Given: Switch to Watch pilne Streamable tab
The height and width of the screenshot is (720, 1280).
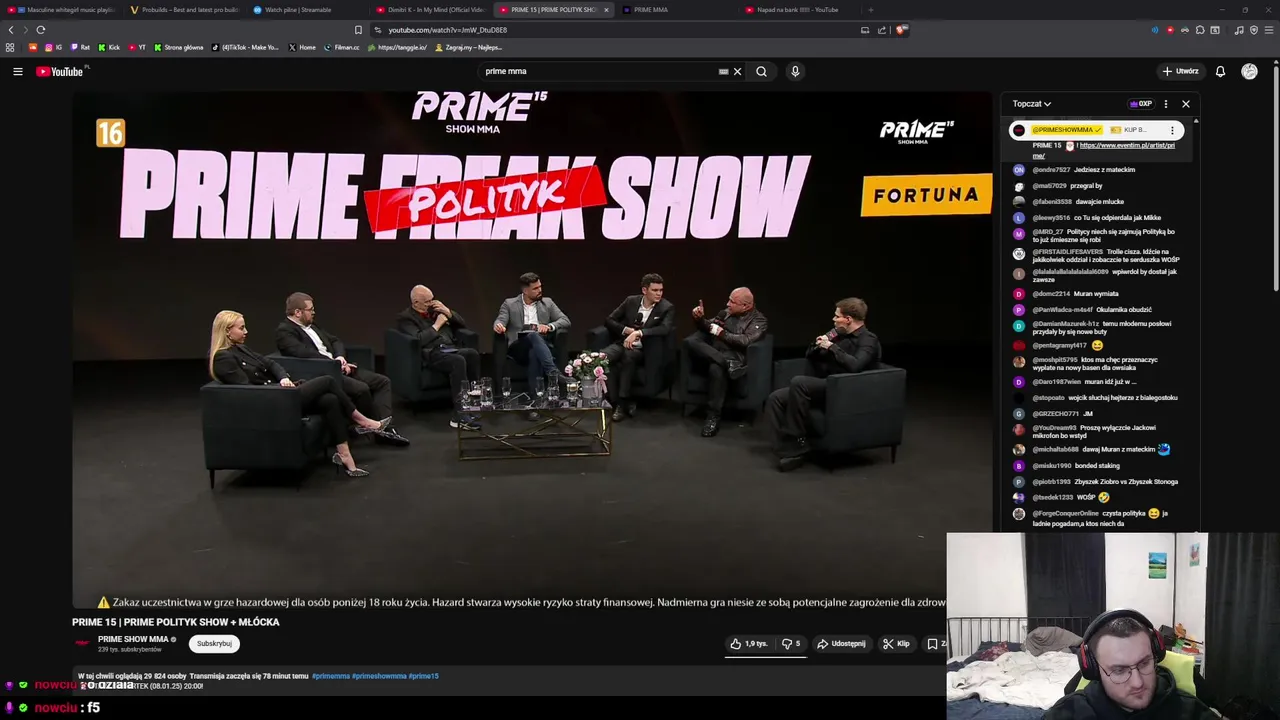Looking at the screenshot, I should click(x=308, y=10).
